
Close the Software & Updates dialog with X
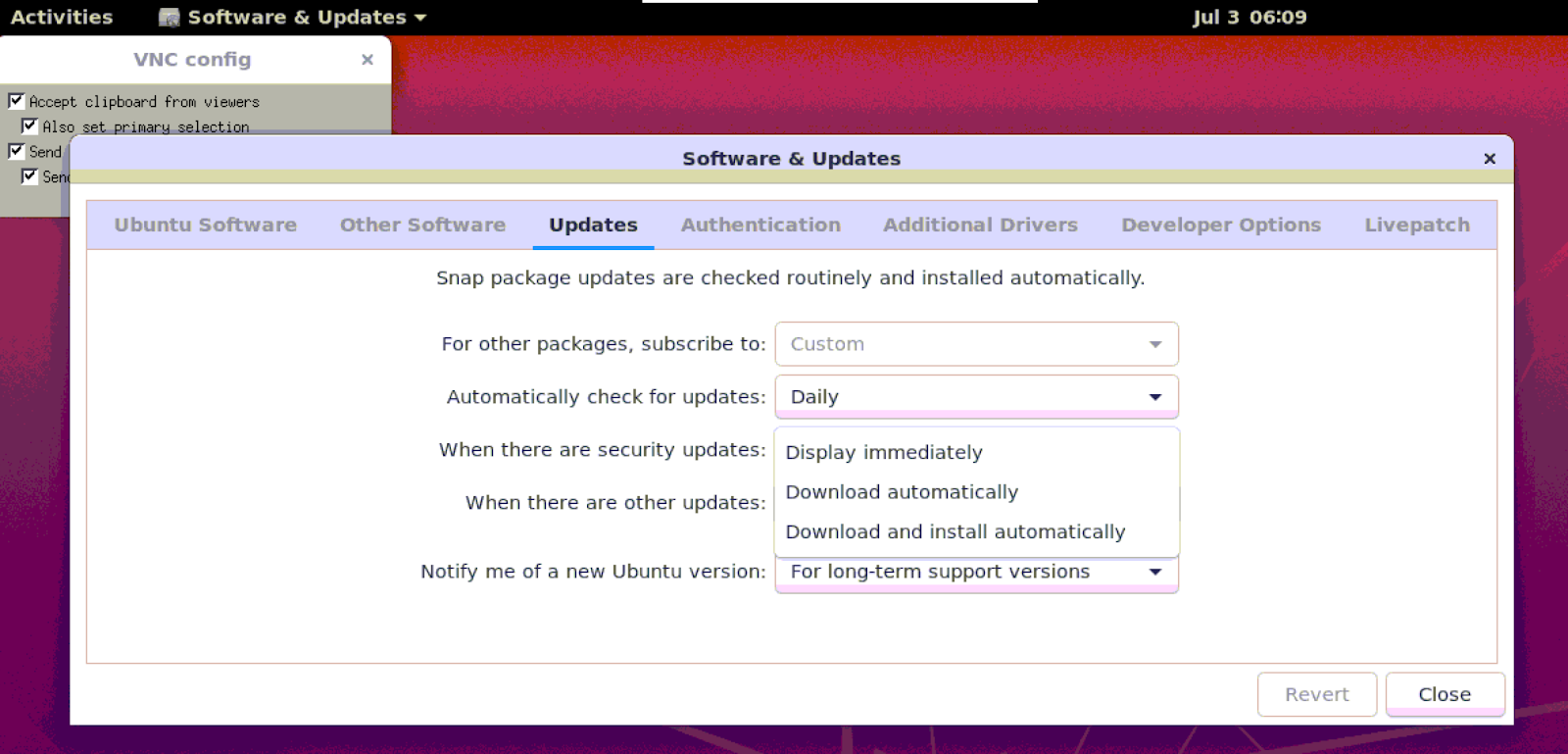[x=1490, y=159]
